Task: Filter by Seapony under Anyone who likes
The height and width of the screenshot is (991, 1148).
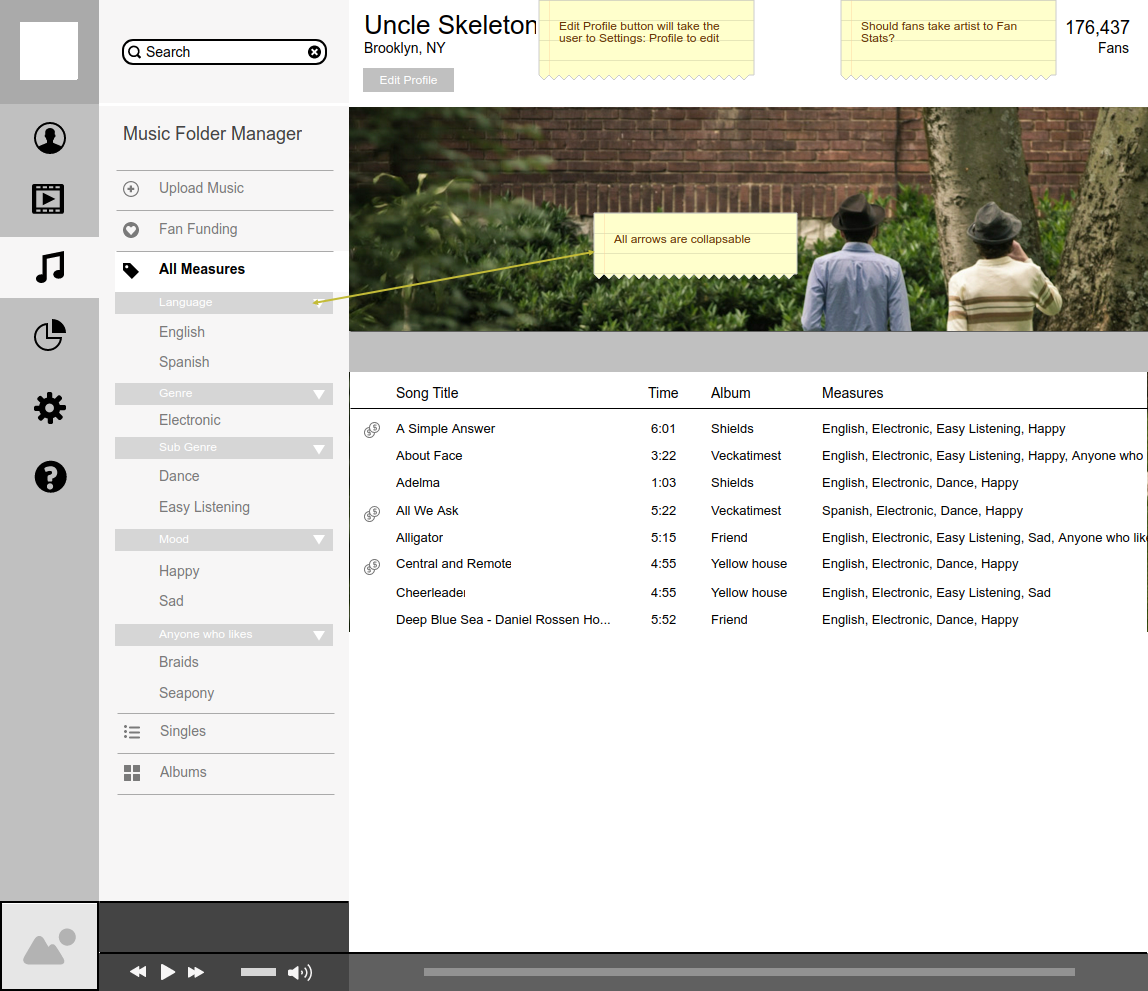Action: coord(186,693)
